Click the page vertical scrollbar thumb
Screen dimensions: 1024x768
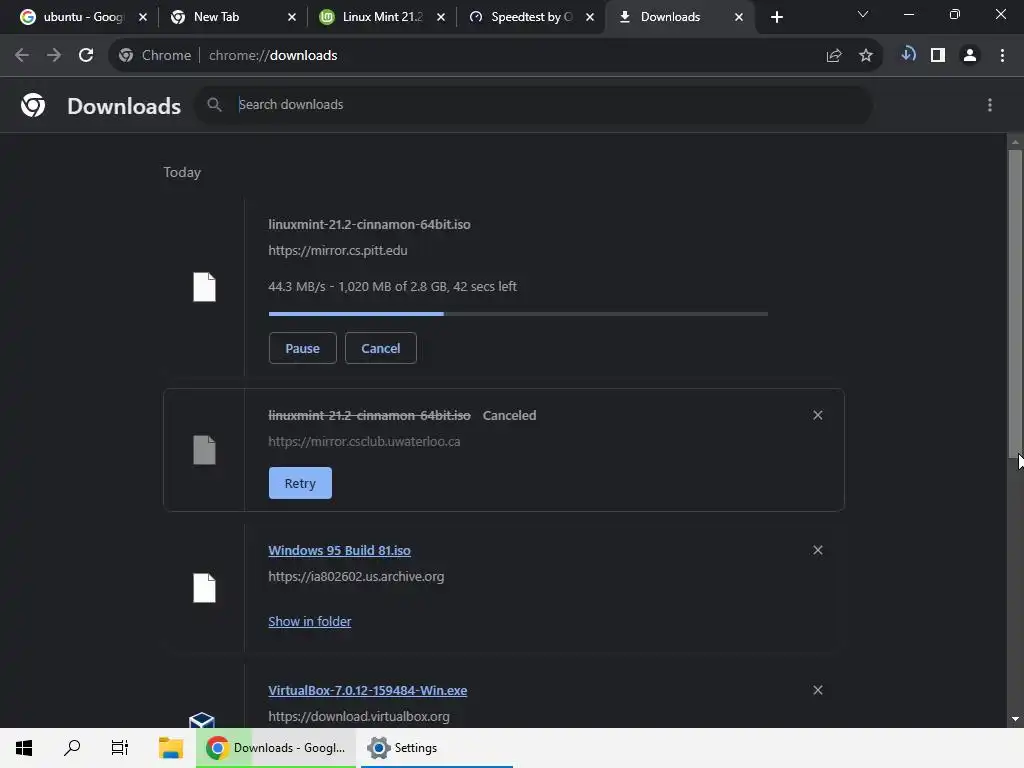1015,304
